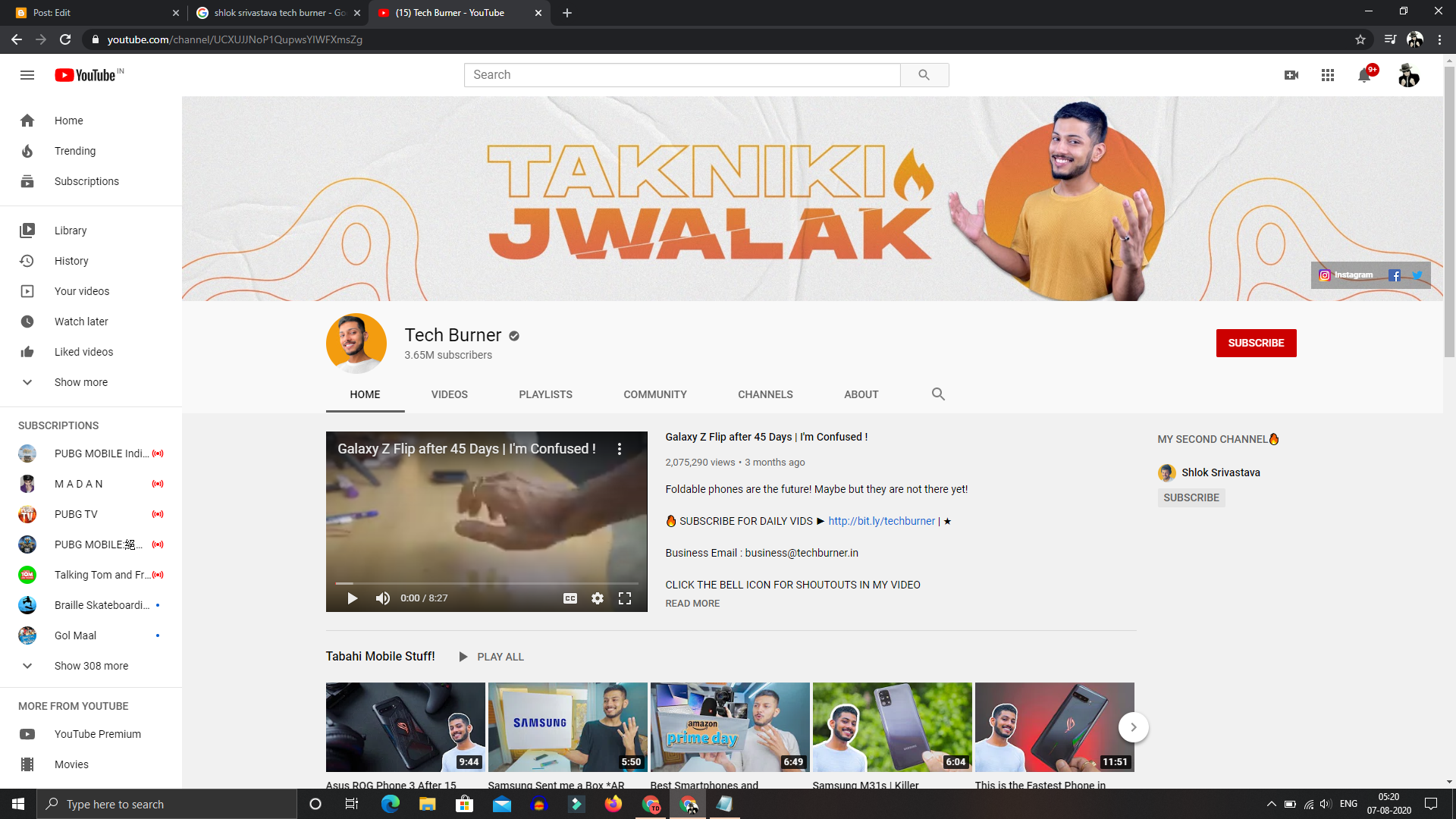Open video three-dot options menu
The width and height of the screenshot is (1456, 819).
click(620, 449)
